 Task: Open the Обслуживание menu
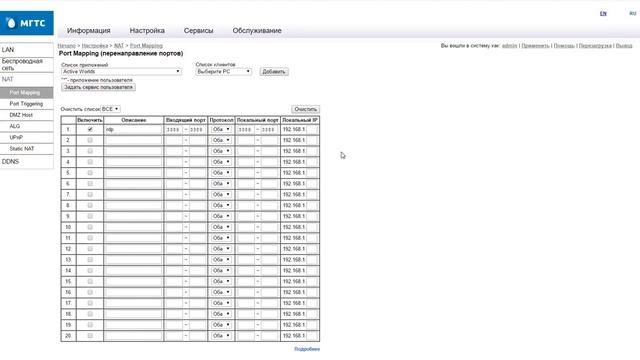(257, 31)
